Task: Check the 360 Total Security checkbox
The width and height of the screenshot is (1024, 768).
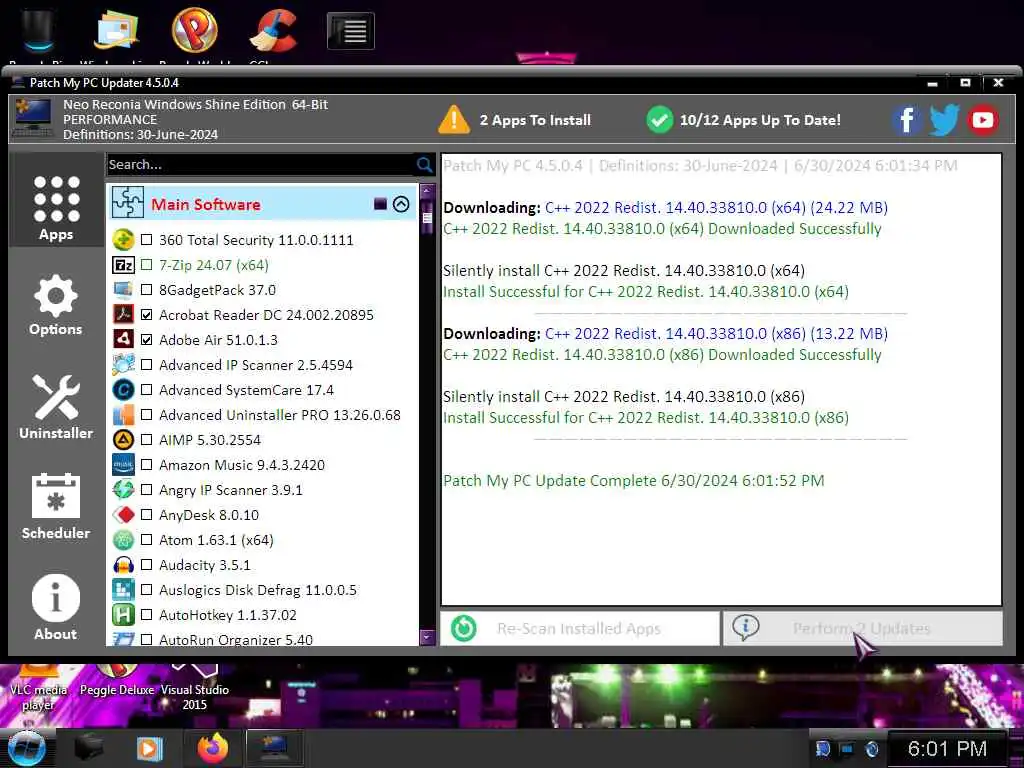Action: (x=147, y=240)
